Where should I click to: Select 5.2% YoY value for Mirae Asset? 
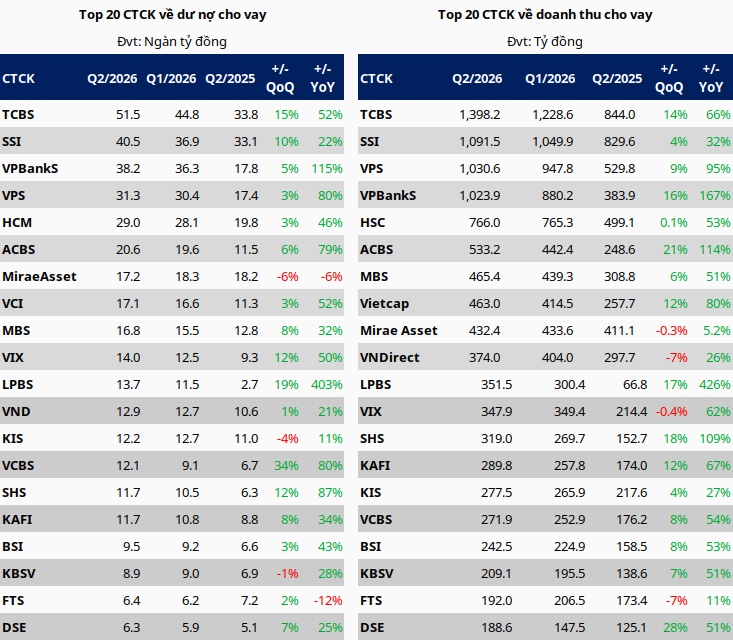pyautogui.click(x=717, y=331)
